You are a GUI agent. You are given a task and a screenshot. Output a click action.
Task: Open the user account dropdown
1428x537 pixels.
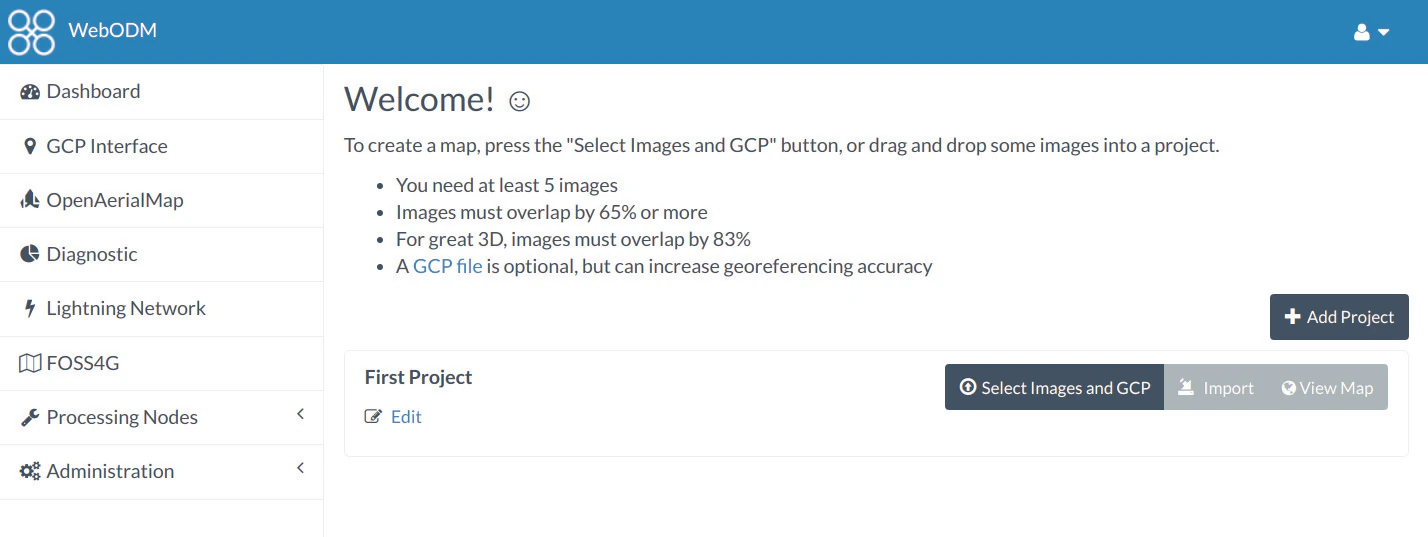click(x=1371, y=32)
